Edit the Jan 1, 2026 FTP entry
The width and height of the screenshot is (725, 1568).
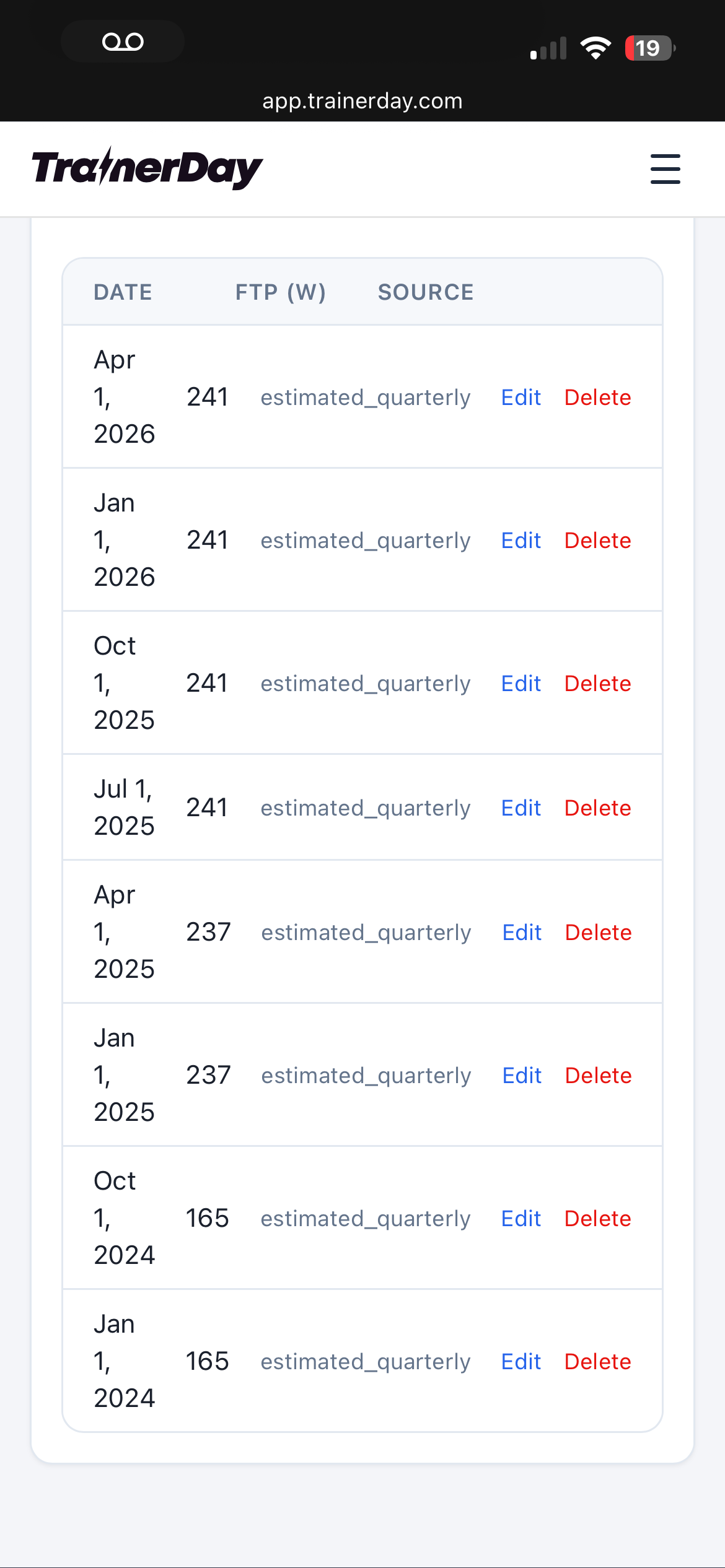[521, 540]
